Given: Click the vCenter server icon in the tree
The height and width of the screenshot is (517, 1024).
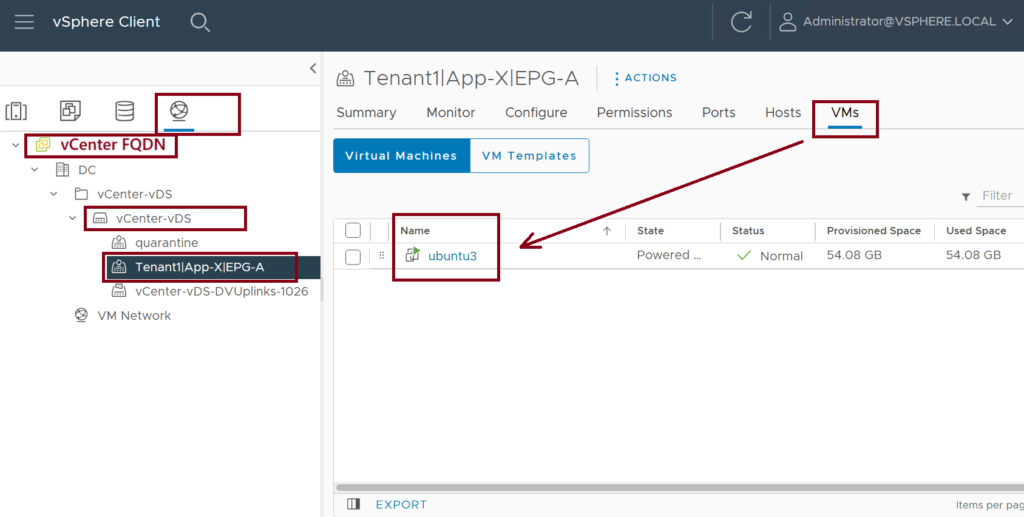Looking at the screenshot, I should pyautogui.click(x=43, y=145).
